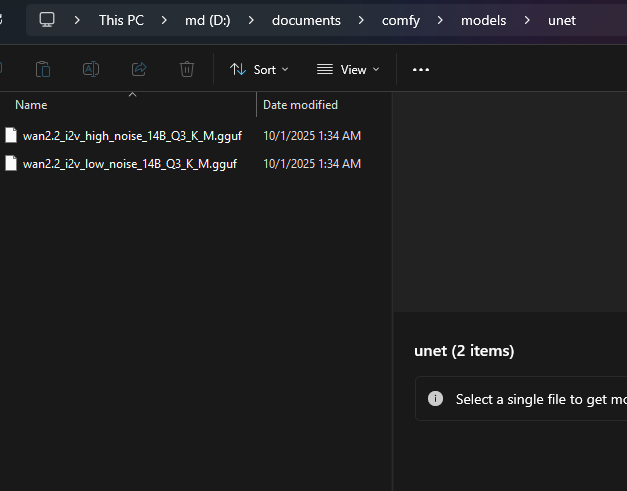Open the Sort dropdown

coord(259,69)
